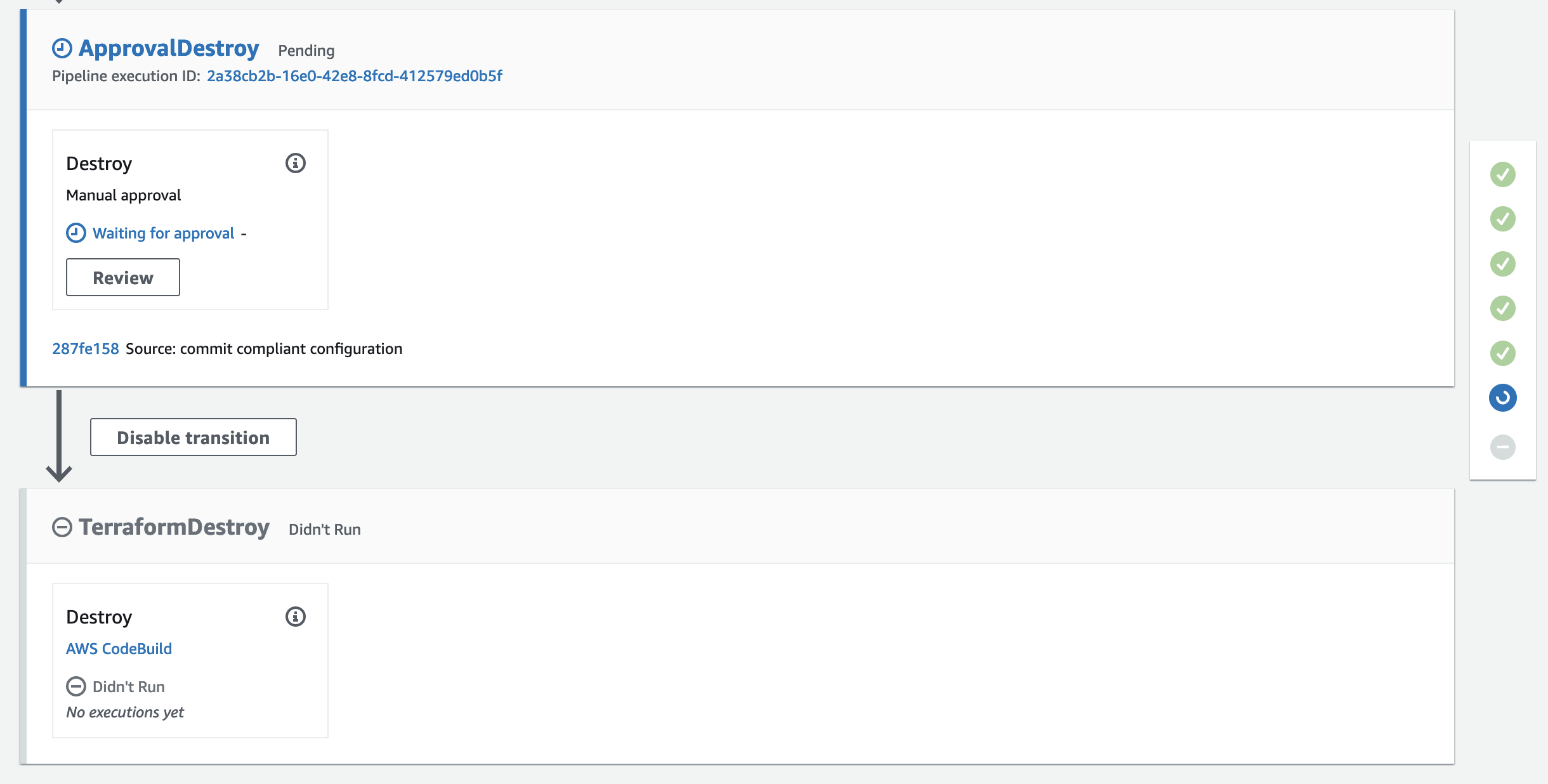Select the blue in-progress stage indicator
The height and width of the screenshot is (784, 1548).
click(1502, 398)
